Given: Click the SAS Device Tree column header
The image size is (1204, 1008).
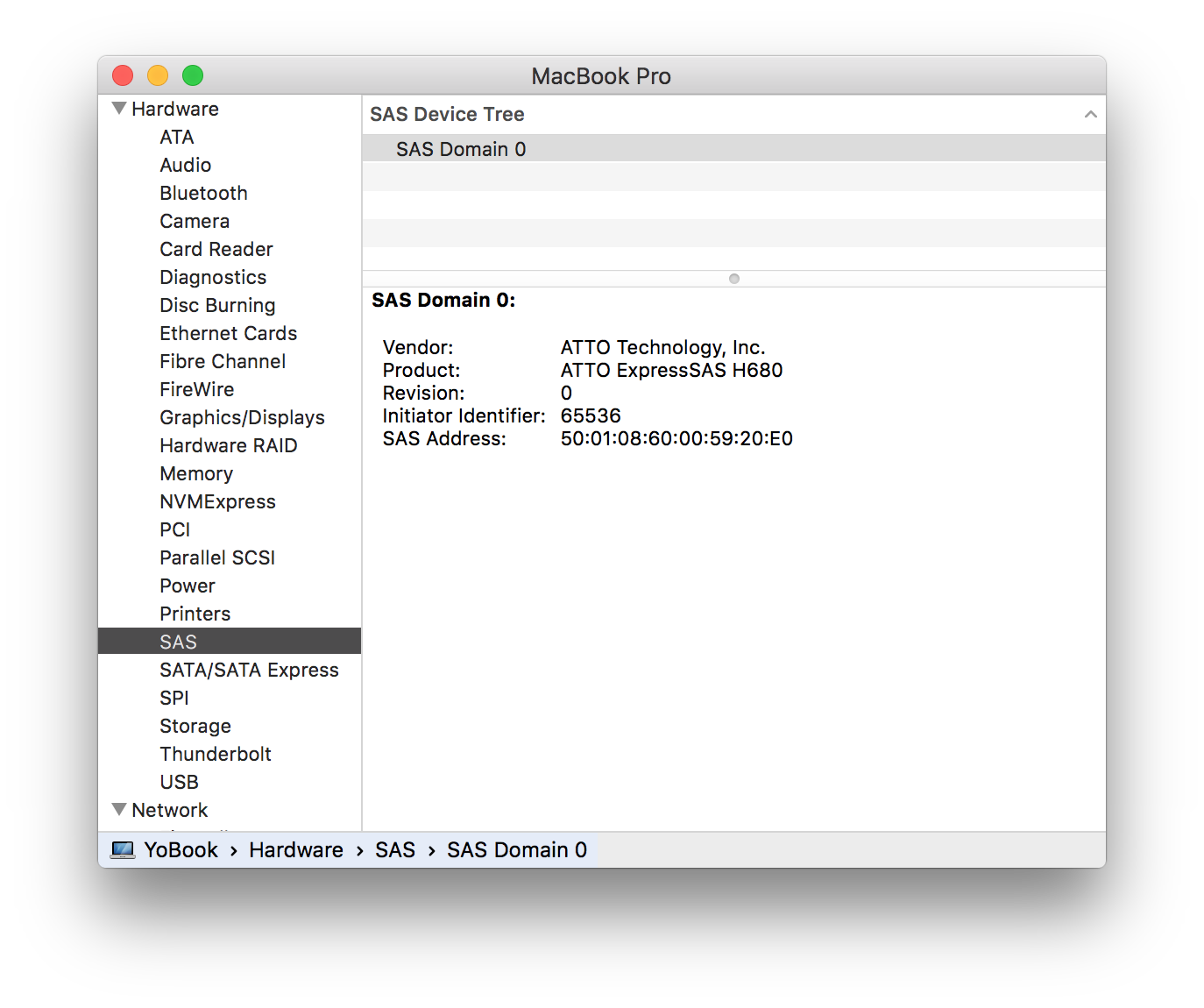Looking at the screenshot, I should pos(733,115).
